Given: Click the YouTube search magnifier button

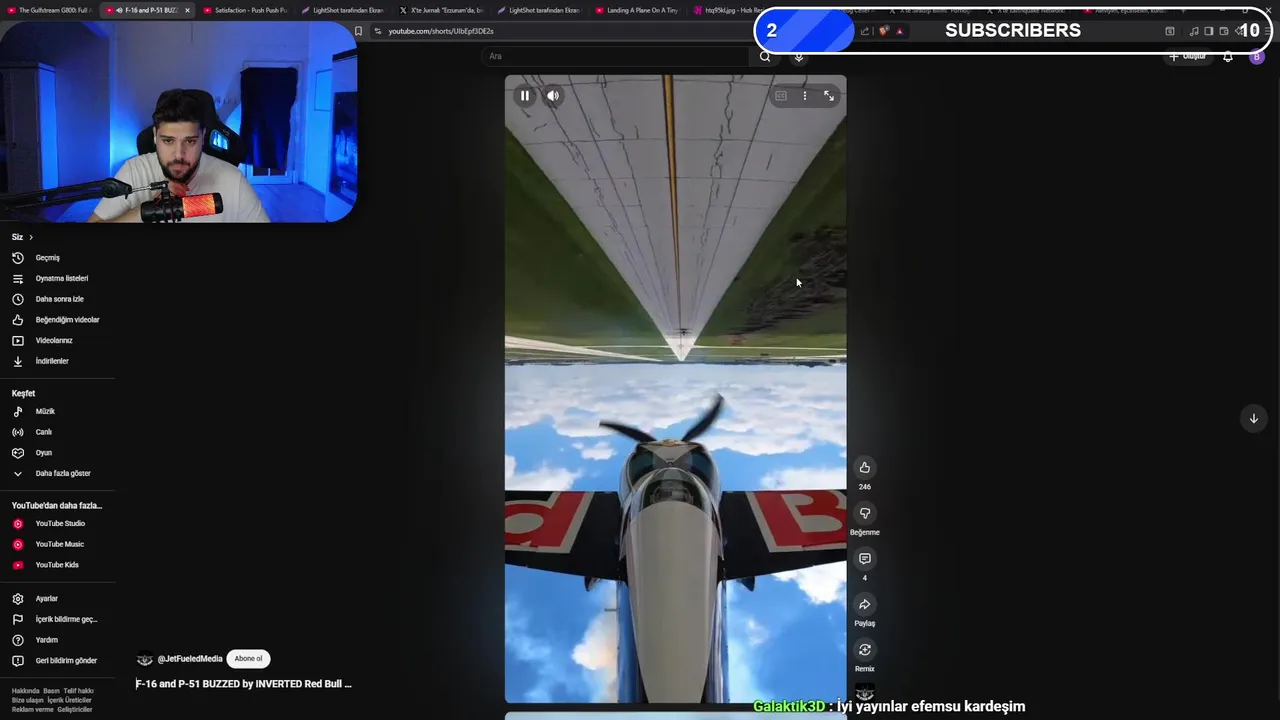Looking at the screenshot, I should [x=765, y=56].
